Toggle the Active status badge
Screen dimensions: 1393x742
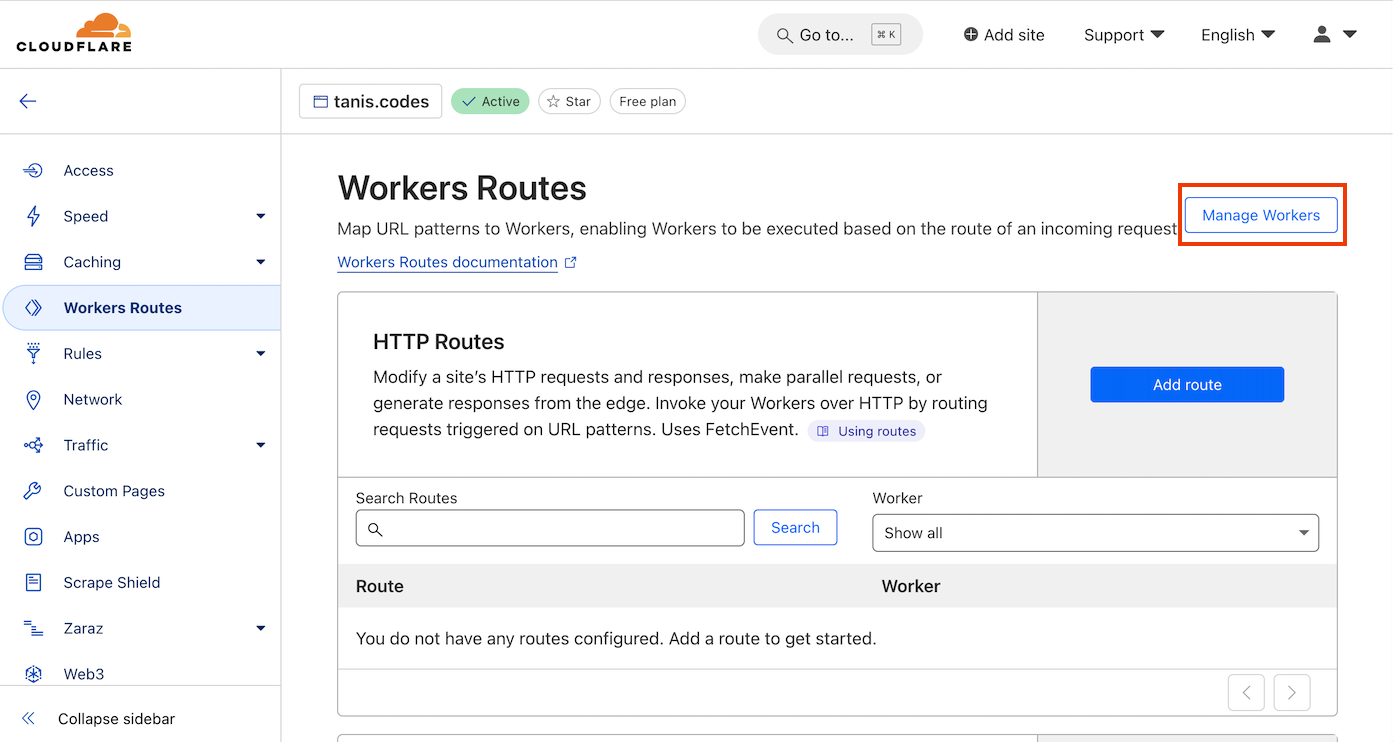[x=490, y=101]
